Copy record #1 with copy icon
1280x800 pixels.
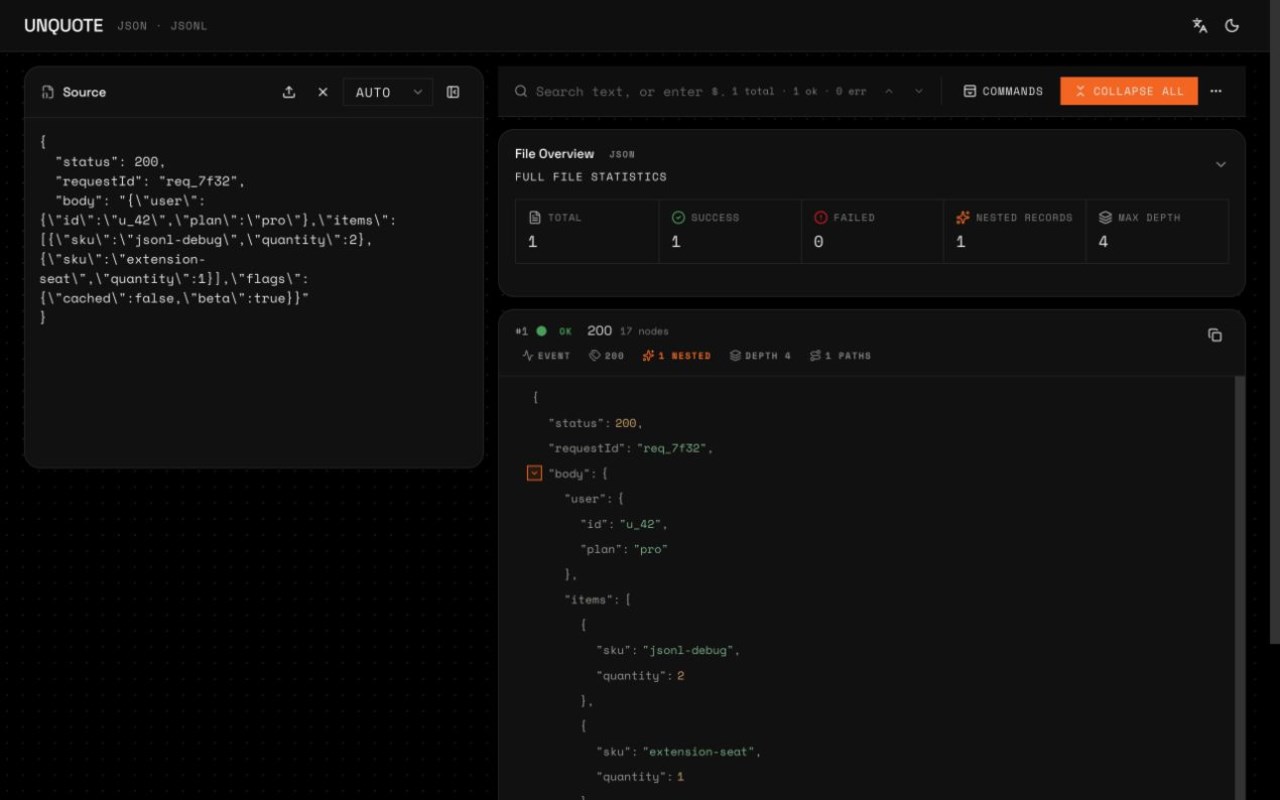click(x=1215, y=335)
